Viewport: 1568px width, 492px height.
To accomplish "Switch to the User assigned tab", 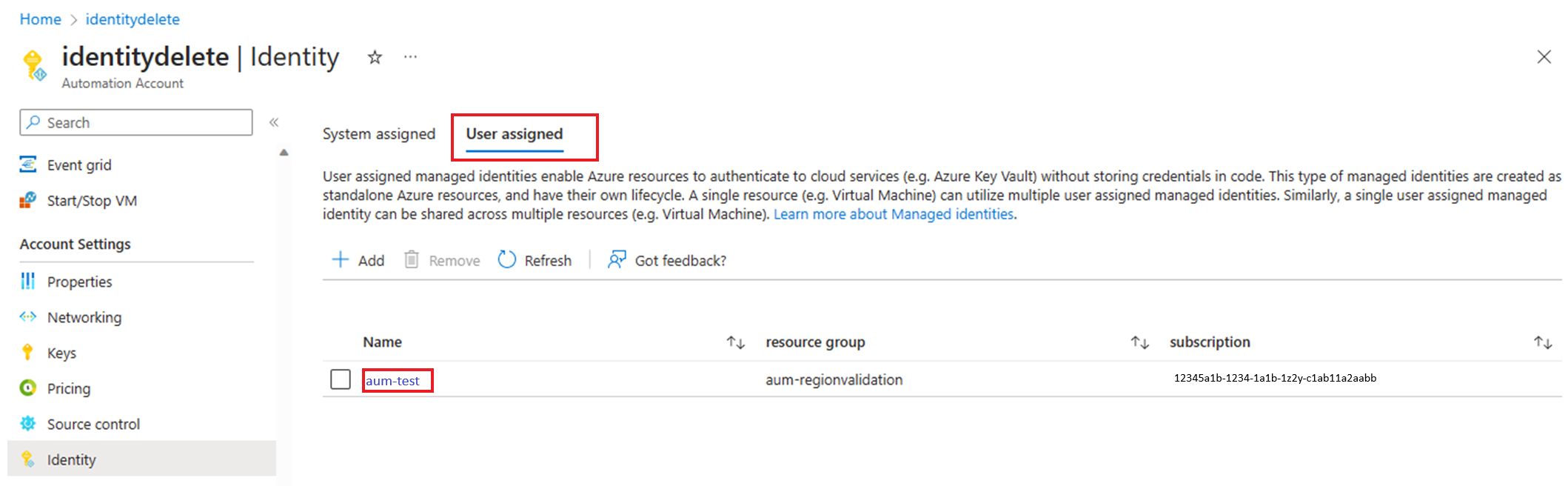I will click(515, 134).
